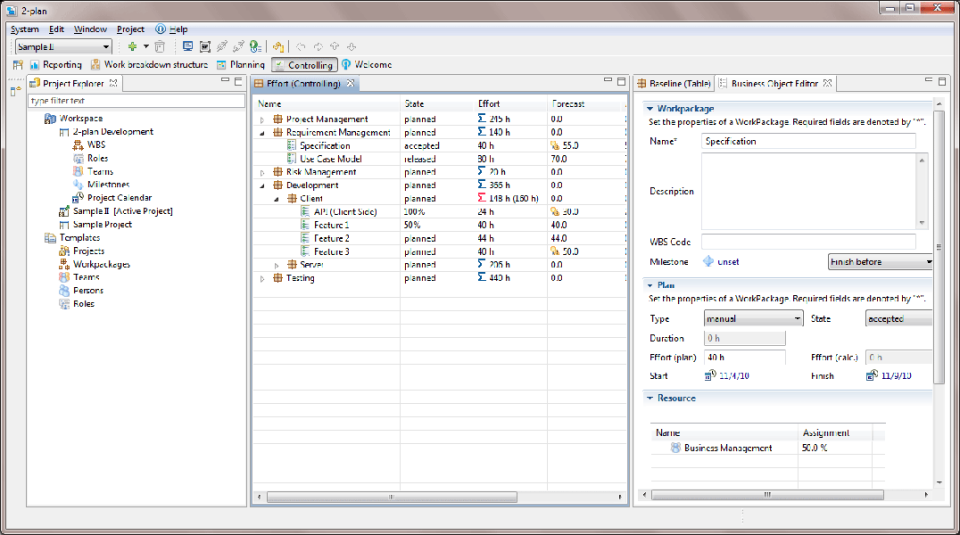Viewport: 960px width, 535px height.
Task: Expand the Risk Management row
Action: [x=262, y=173]
